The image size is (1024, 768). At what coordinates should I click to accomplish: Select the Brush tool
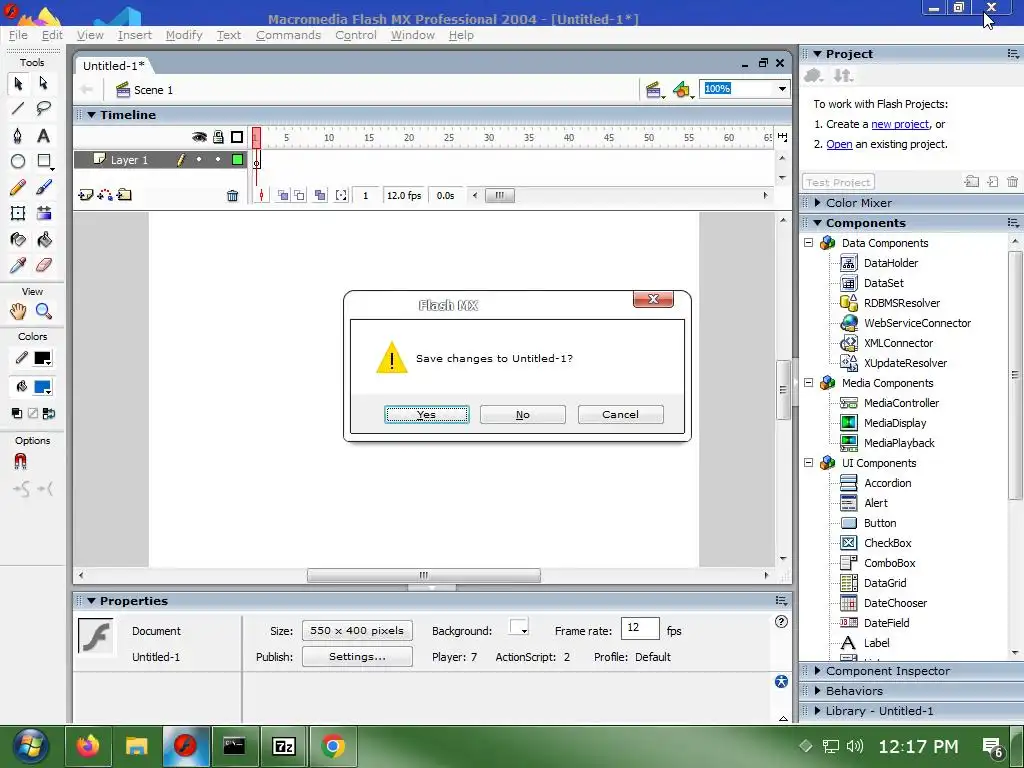[44, 187]
